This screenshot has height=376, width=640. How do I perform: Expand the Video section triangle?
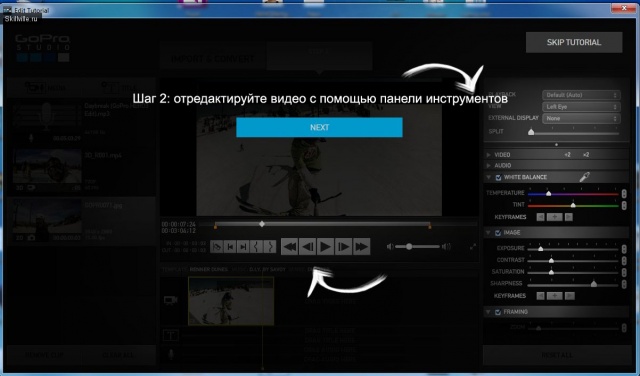tap(489, 155)
